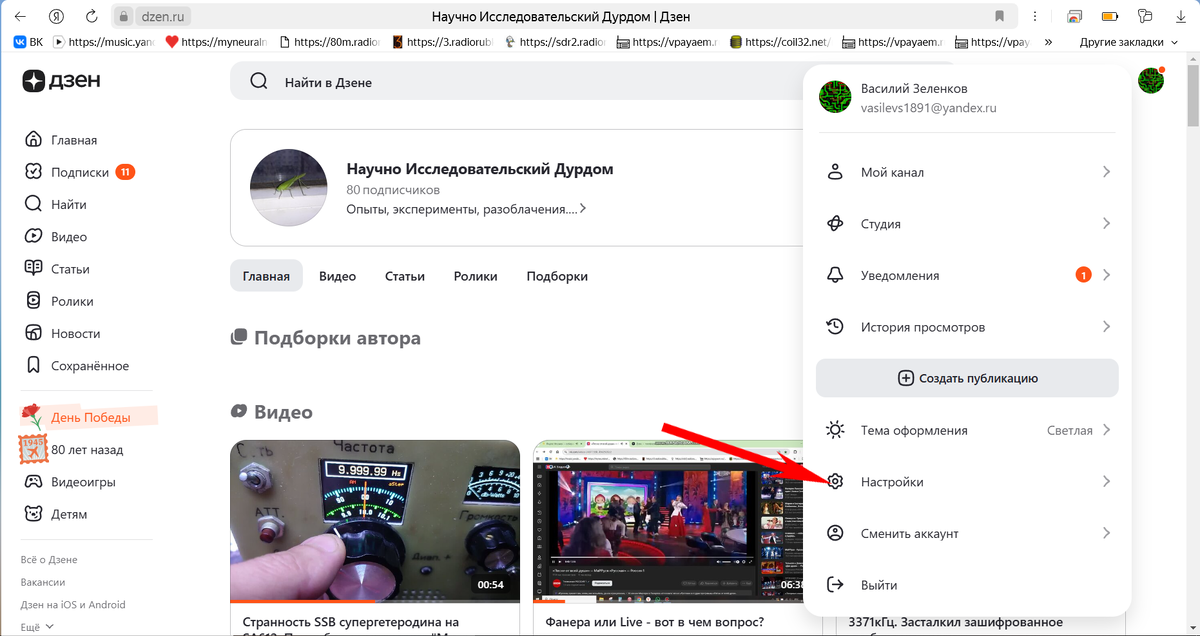Open Настройки from the profile menu
Viewport: 1200px width, 636px height.
(967, 482)
